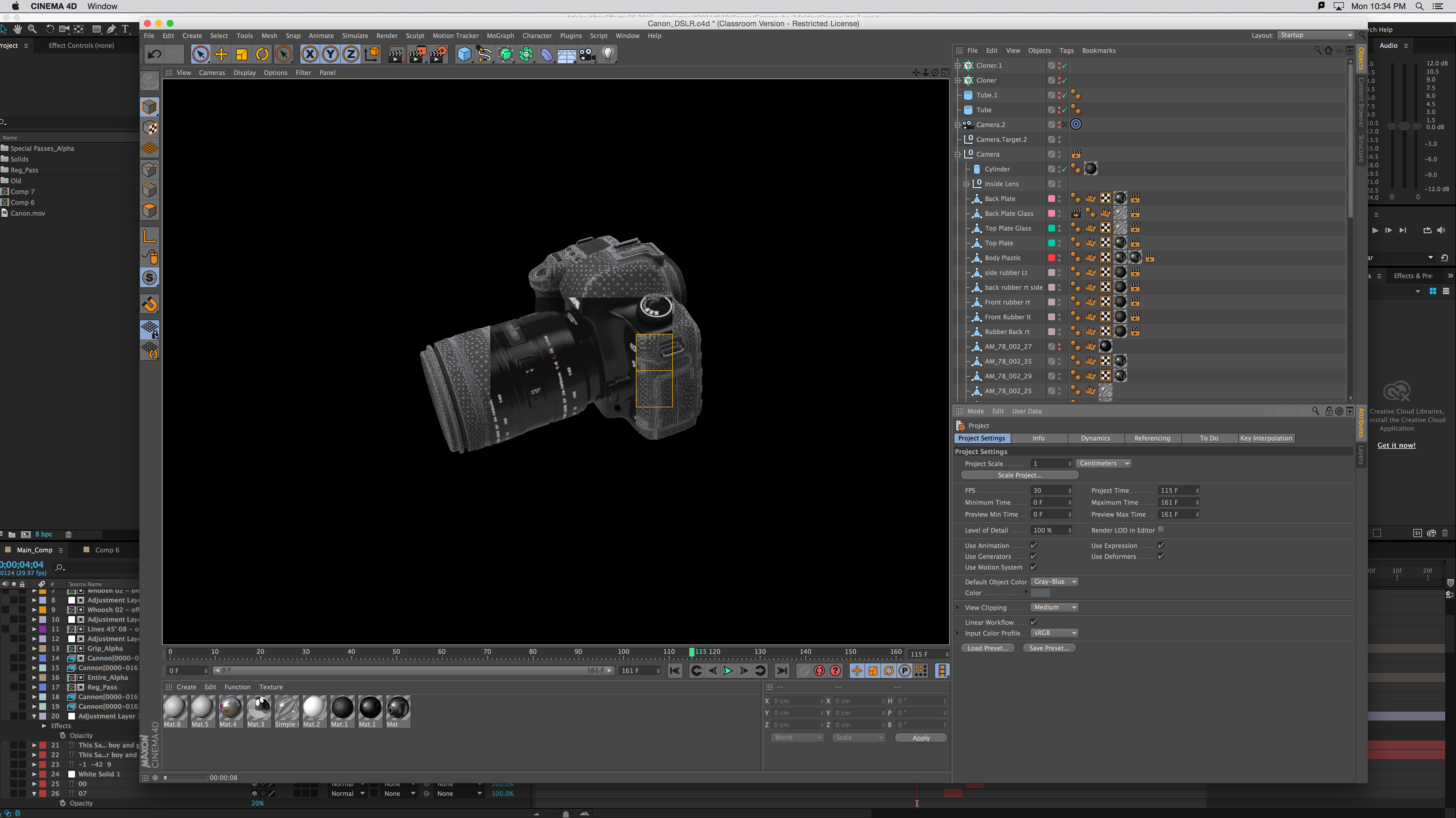Click the Save Preset button

(x=1048, y=648)
